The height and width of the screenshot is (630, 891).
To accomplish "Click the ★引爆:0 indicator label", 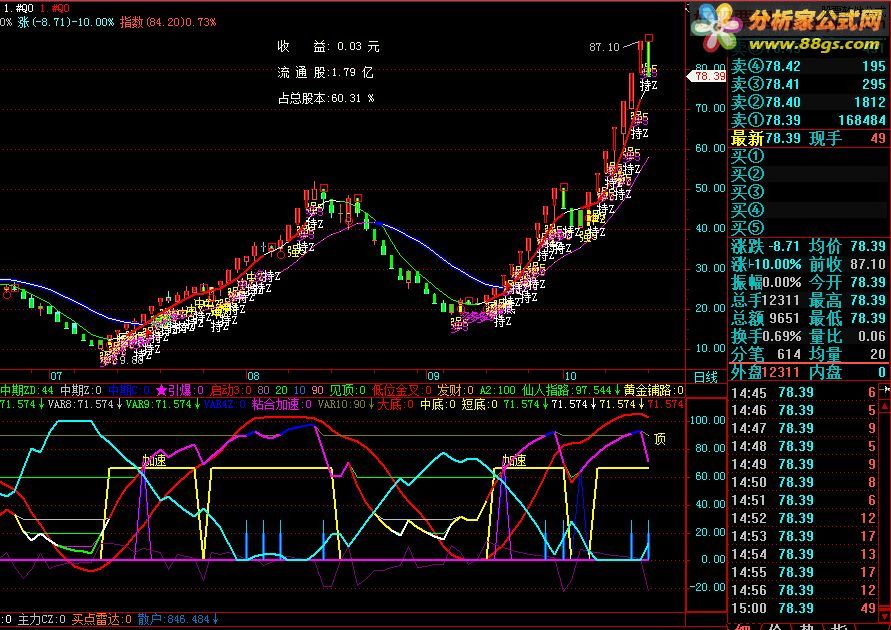I will (x=180, y=390).
